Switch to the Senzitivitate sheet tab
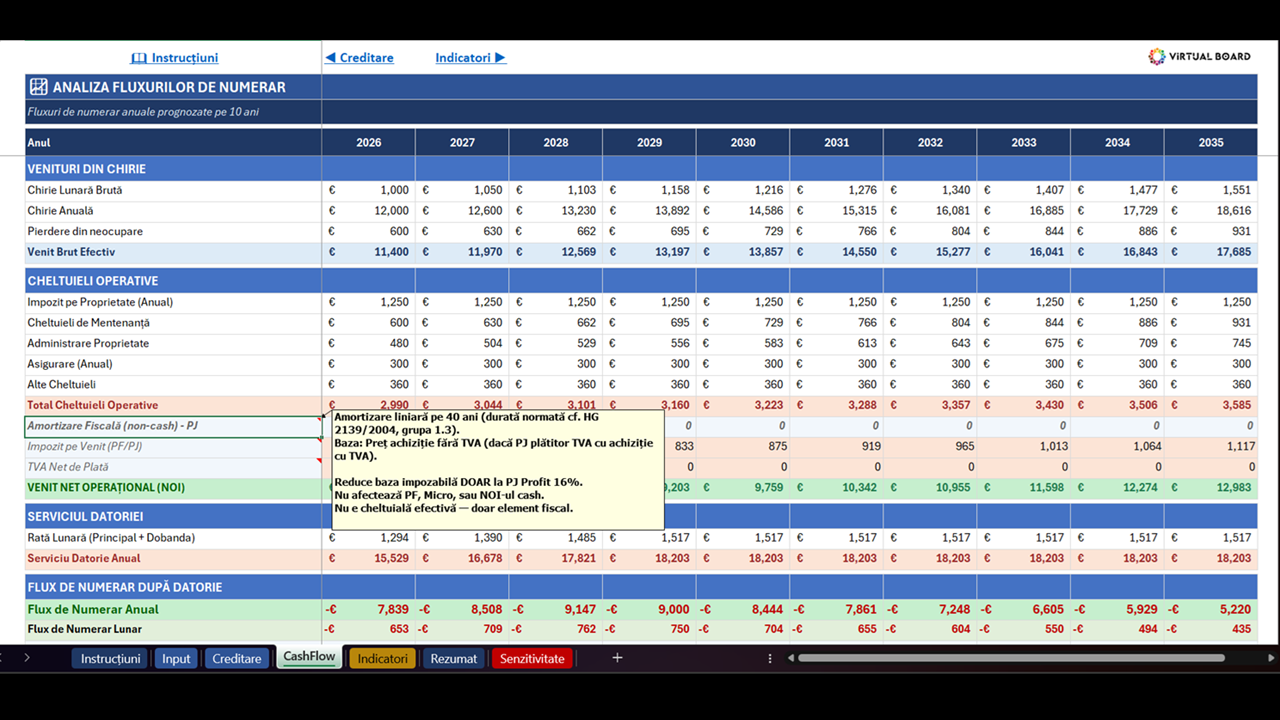 coord(532,658)
